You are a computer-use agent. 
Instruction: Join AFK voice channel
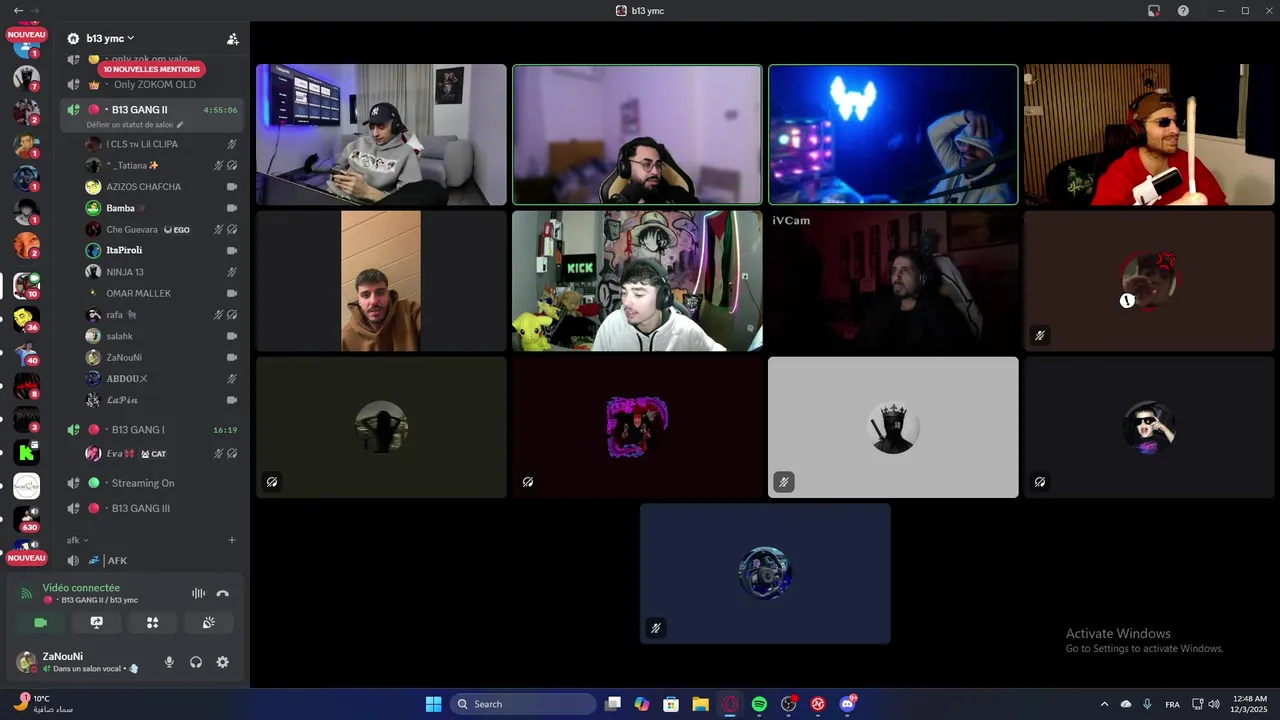(152, 561)
